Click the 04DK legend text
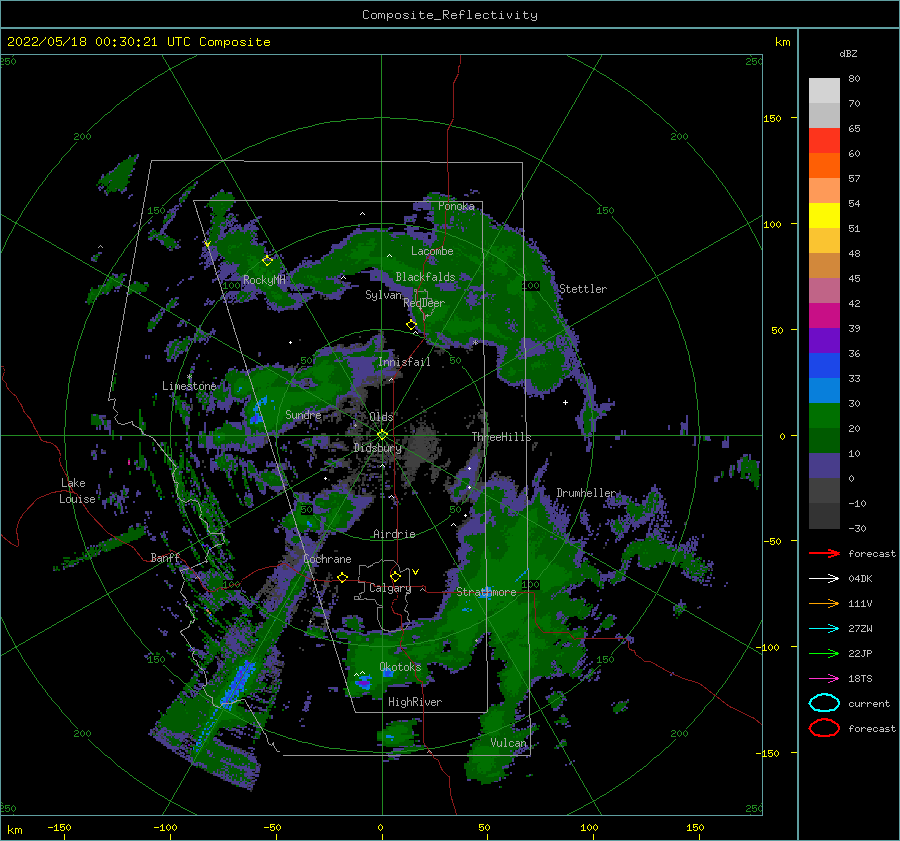Screen dimensions: 900x841 (860, 578)
